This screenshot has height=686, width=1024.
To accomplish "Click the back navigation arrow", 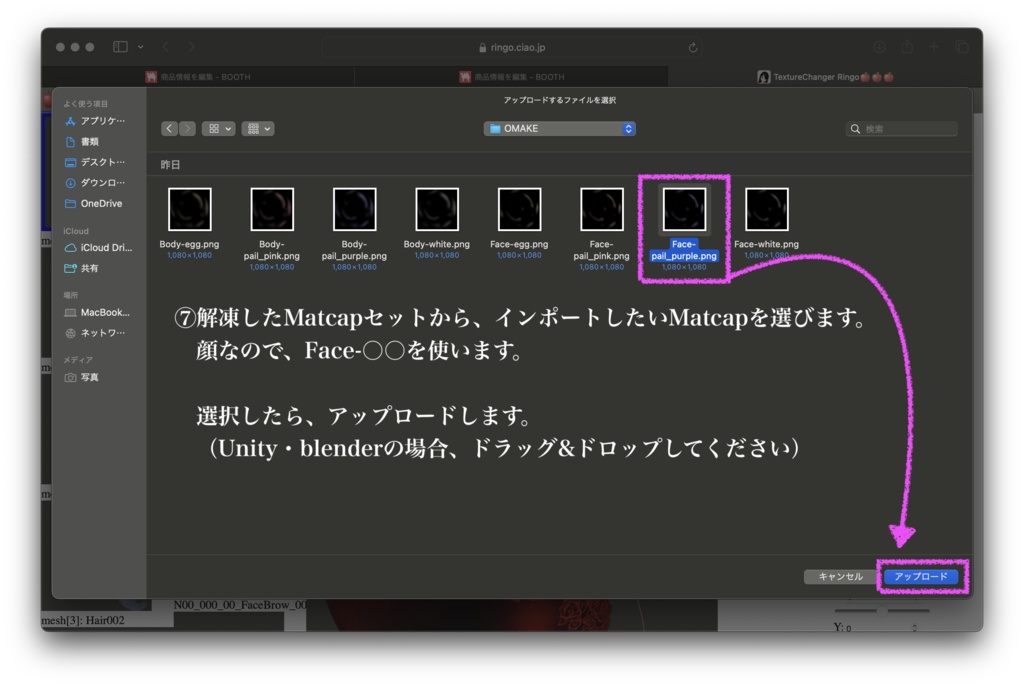I will point(168,128).
